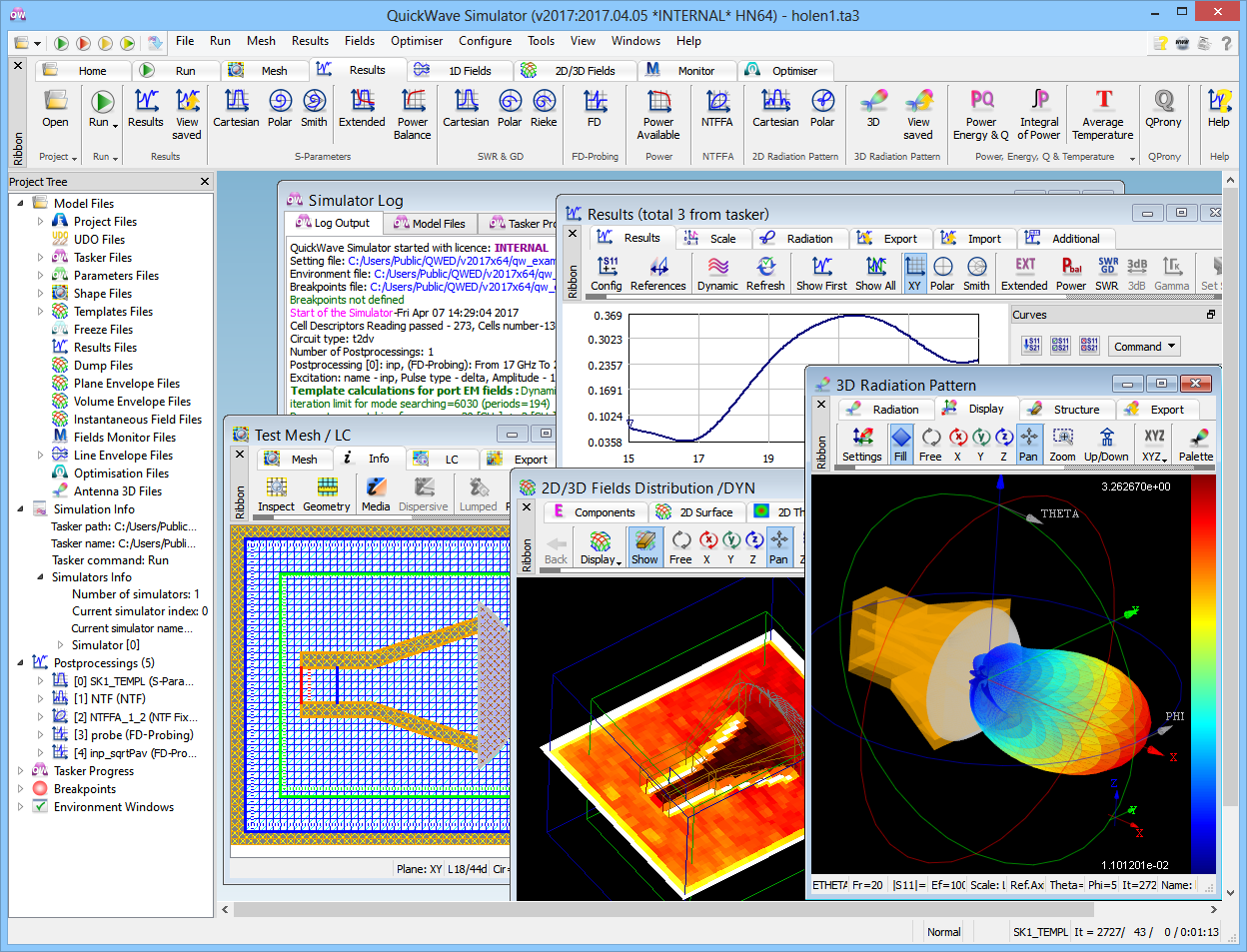Image resolution: width=1247 pixels, height=952 pixels.
Task: Toggle Fill mode in 3D Radiation Pattern
Action: [x=900, y=444]
